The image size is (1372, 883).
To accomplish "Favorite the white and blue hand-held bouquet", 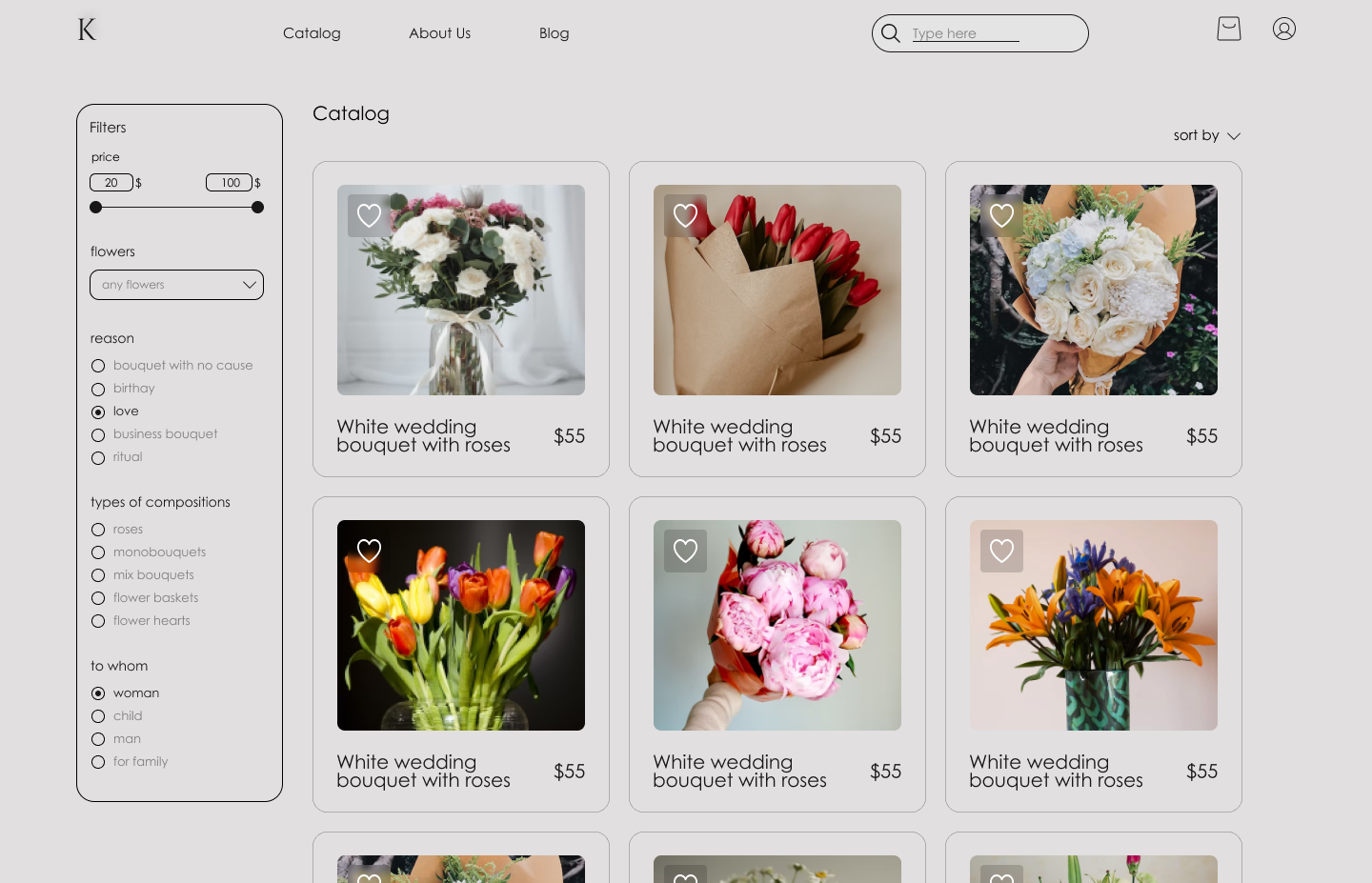I will (1002, 216).
